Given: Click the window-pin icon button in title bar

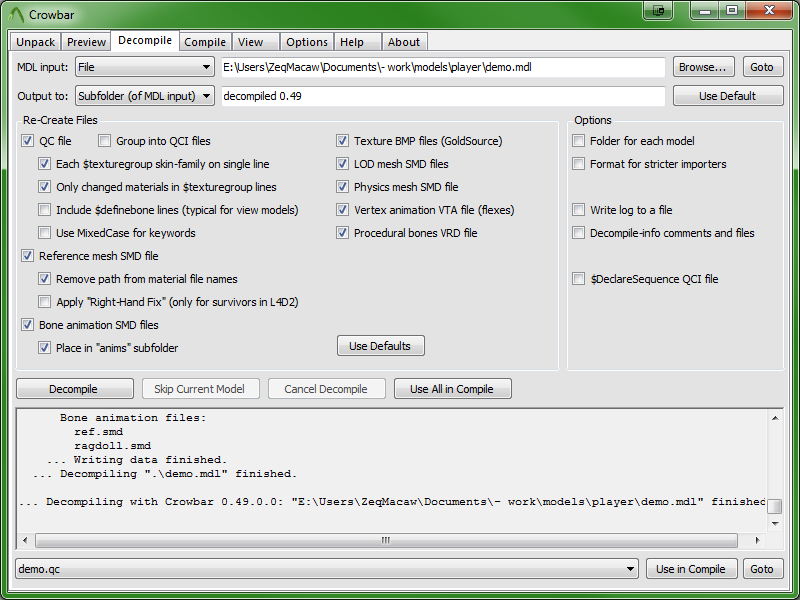Looking at the screenshot, I should coord(658,11).
